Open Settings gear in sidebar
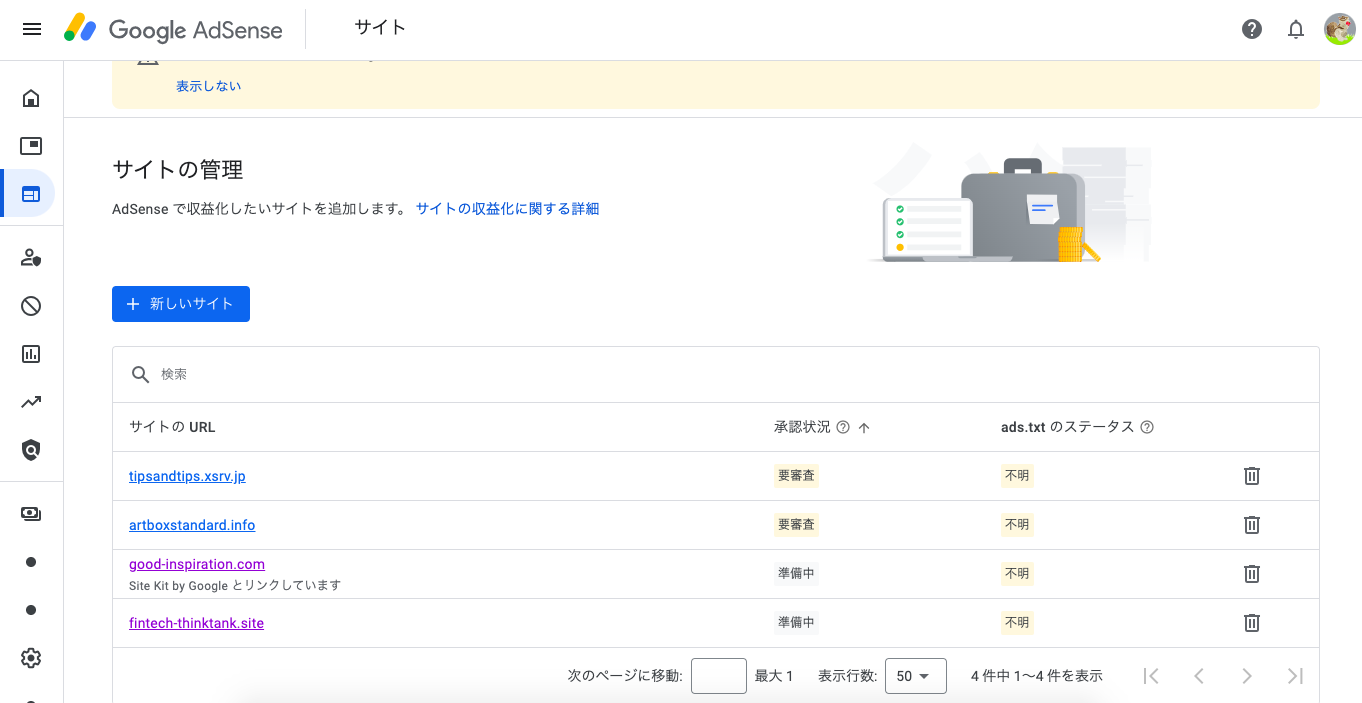Screen dimensions: 1362x703 [31, 658]
